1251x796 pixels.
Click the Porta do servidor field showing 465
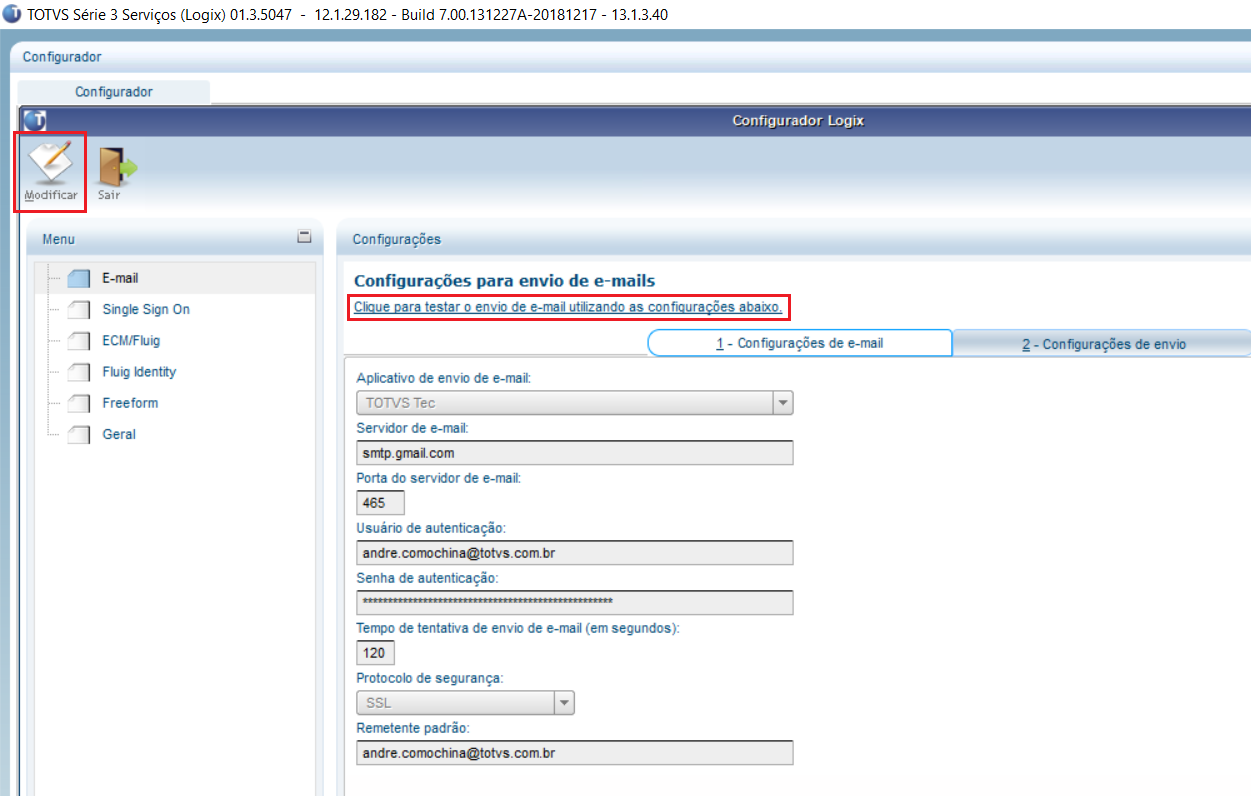380,503
